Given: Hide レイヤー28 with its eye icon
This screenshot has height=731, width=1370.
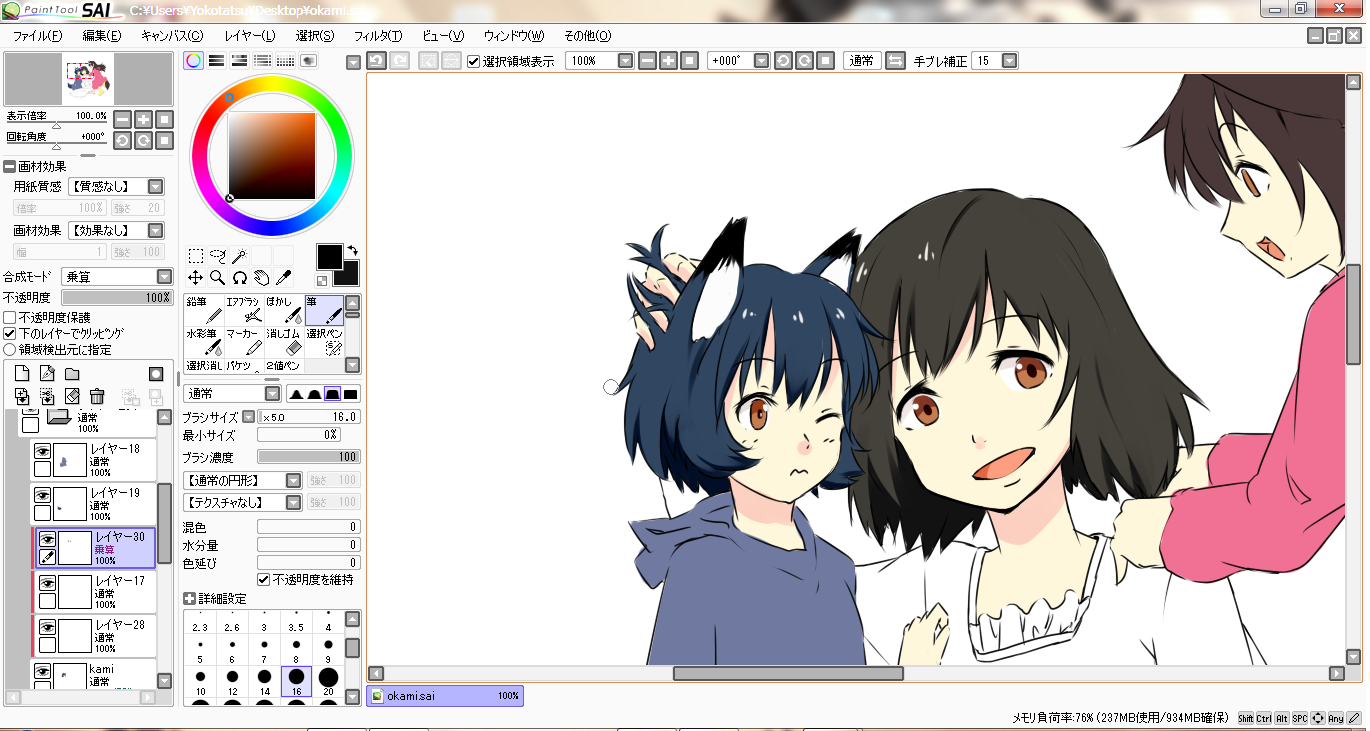Looking at the screenshot, I should 46,628.
